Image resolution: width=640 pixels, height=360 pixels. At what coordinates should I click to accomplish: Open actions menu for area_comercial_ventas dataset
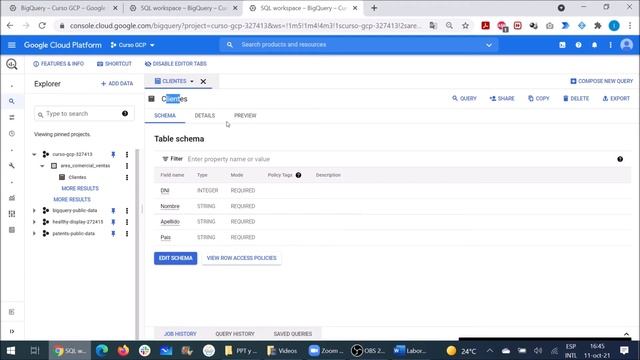point(127,166)
